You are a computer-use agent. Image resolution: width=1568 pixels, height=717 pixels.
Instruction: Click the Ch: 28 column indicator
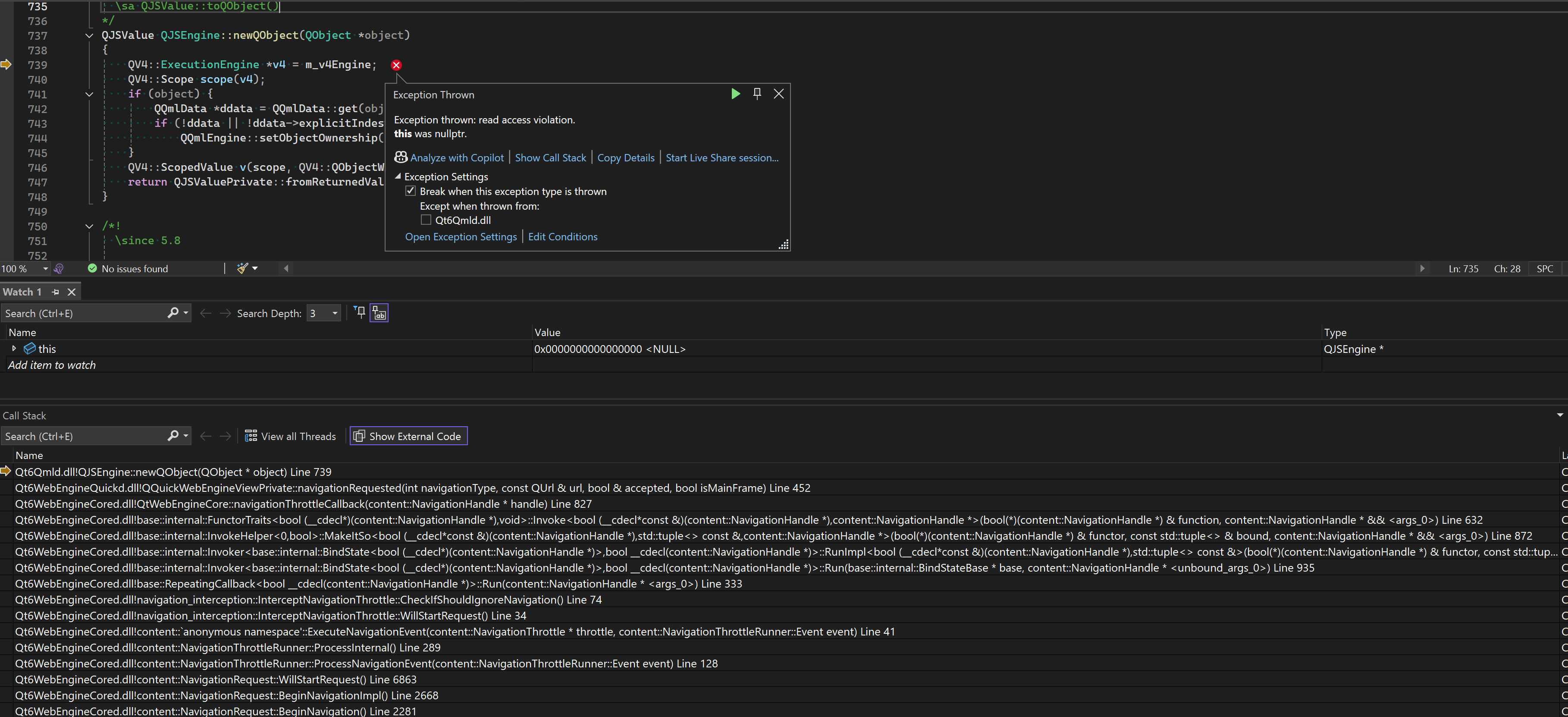click(x=1507, y=269)
